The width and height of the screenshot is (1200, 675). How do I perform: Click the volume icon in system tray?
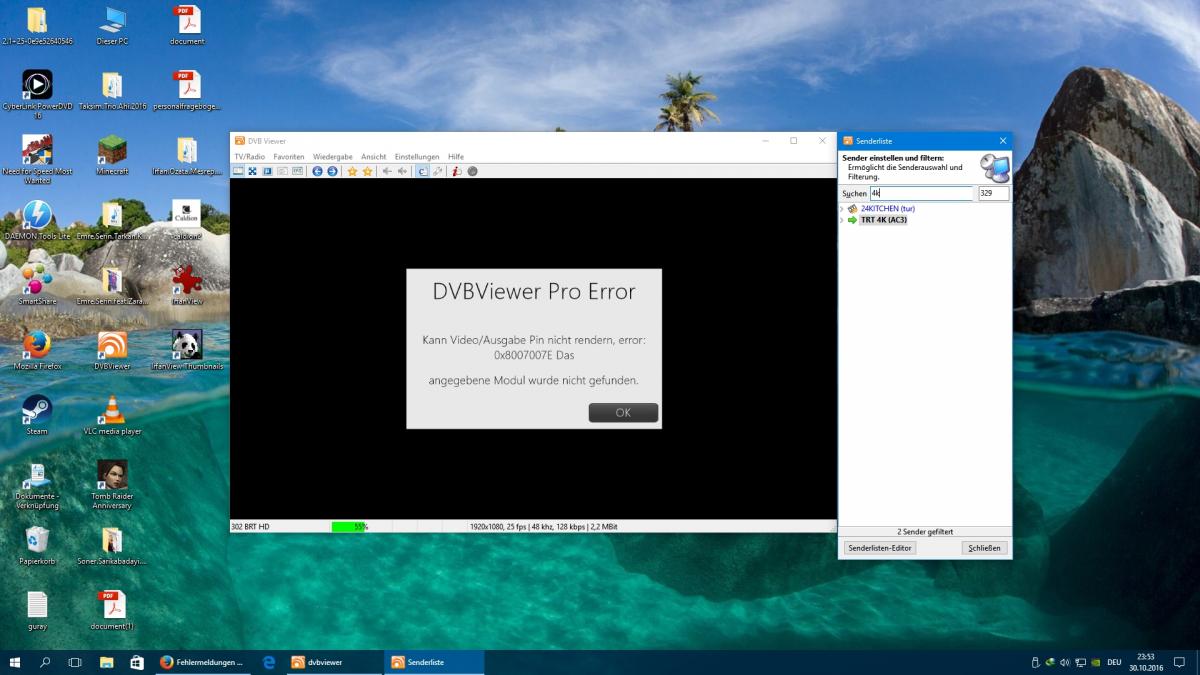coord(1065,662)
